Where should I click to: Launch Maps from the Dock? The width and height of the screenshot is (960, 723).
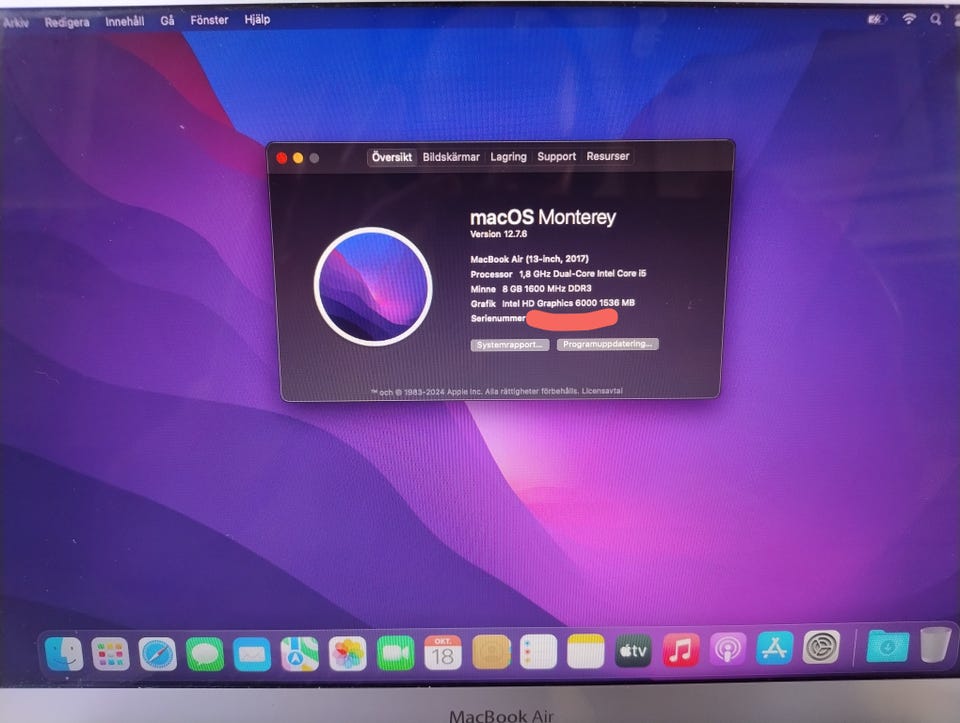point(299,654)
